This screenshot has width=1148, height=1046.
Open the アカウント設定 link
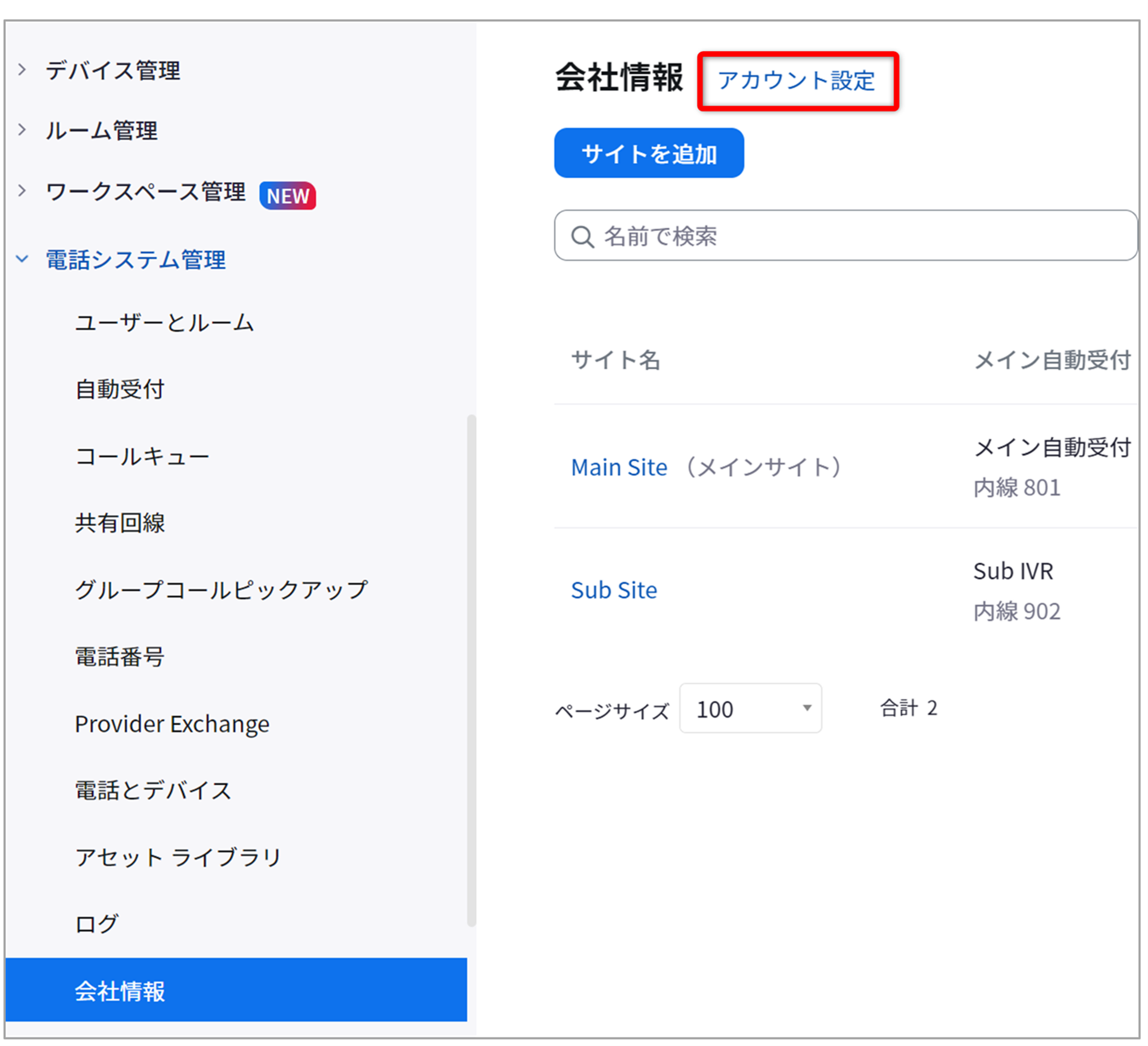[x=796, y=80]
